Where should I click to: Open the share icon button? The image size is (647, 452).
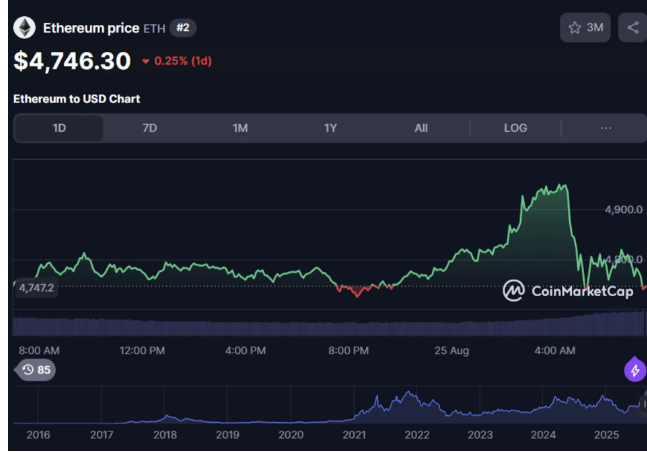pyautogui.click(x=633, y=28)
